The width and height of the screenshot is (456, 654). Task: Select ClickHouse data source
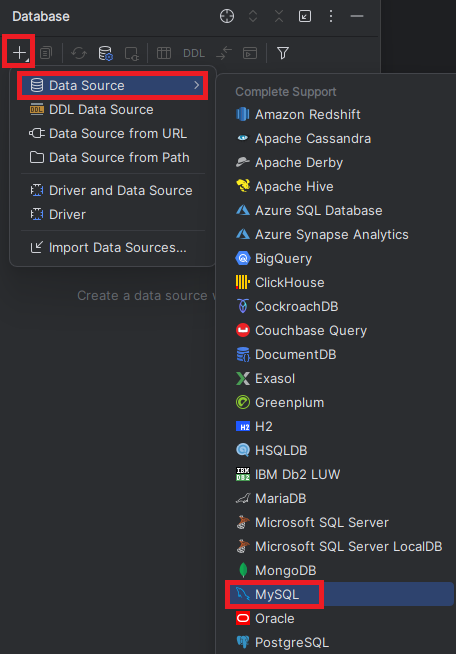340,282
